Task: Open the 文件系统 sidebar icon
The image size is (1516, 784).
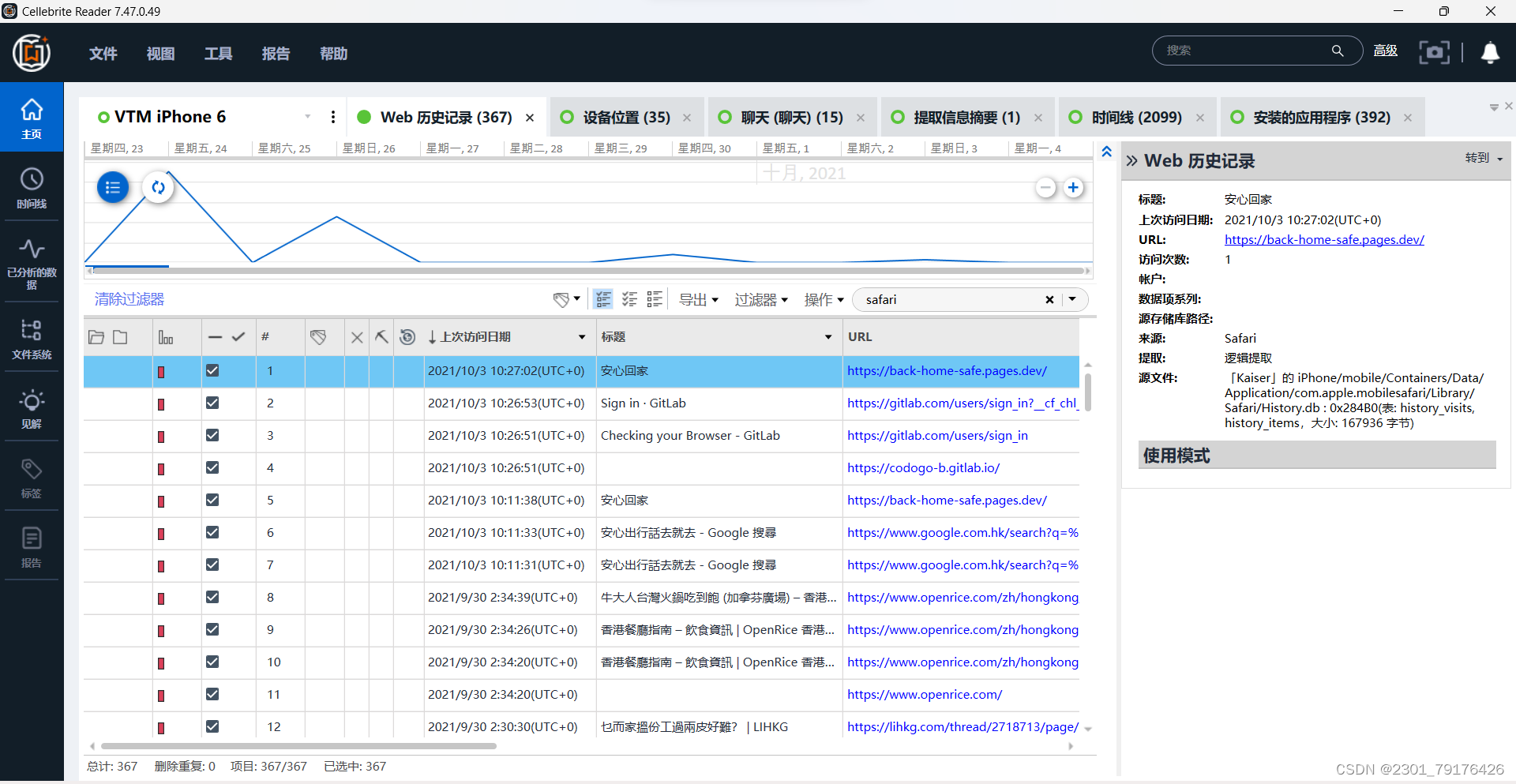Action: [32, 339]
